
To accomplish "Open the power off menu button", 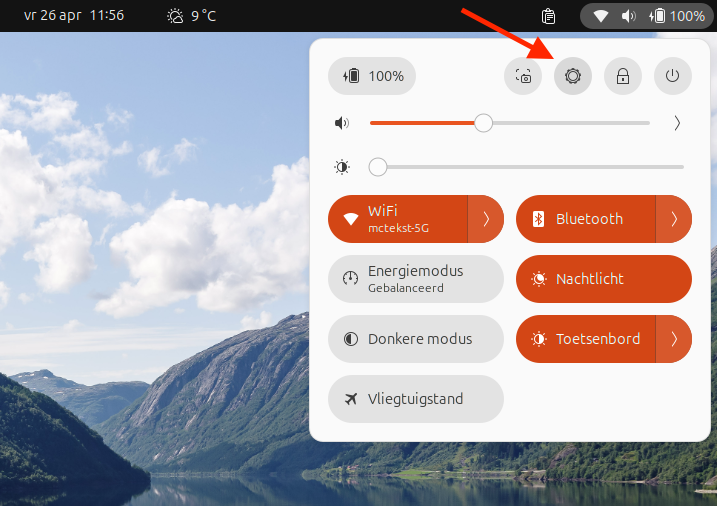I will point(673,76).
